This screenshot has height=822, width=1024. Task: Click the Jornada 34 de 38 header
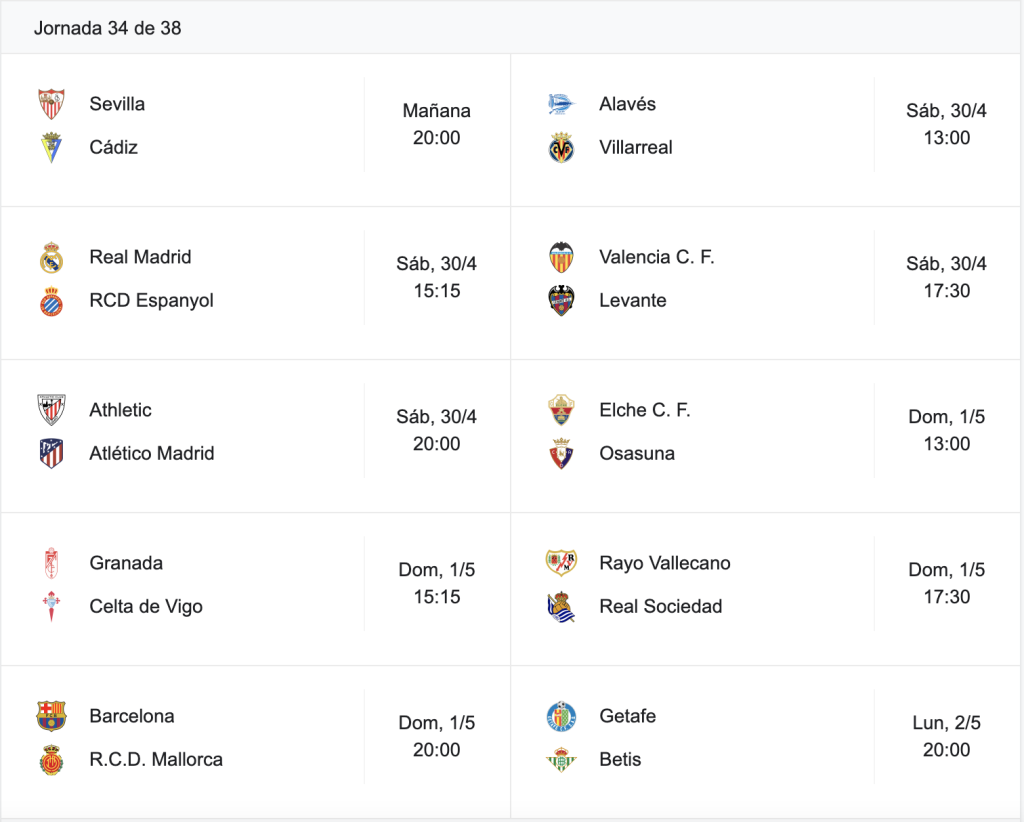108,28
